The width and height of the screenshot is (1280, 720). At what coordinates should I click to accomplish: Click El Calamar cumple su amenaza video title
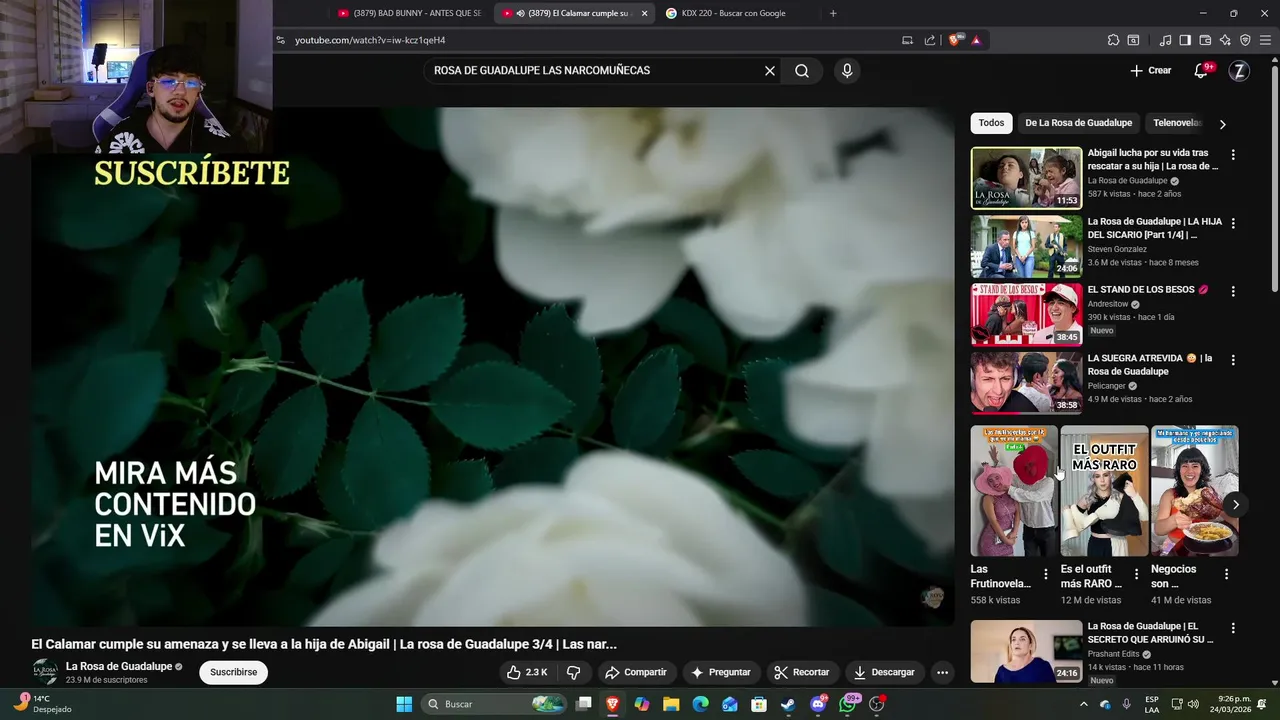(324, 644)
